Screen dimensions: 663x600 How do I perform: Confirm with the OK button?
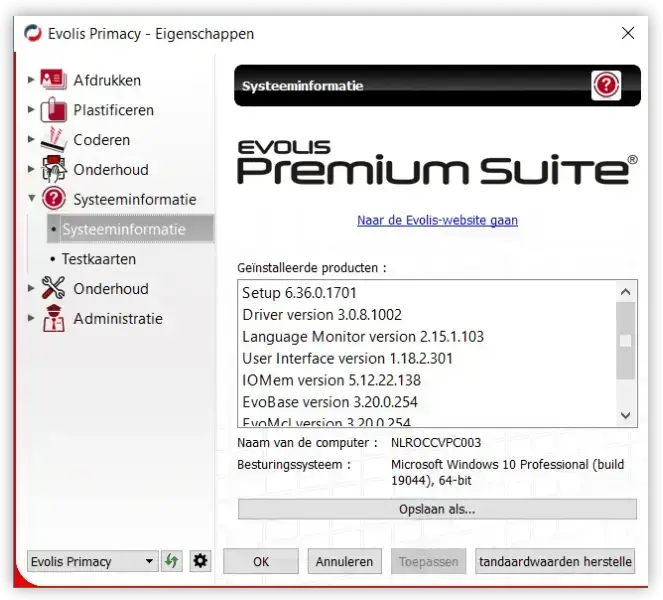261,562
